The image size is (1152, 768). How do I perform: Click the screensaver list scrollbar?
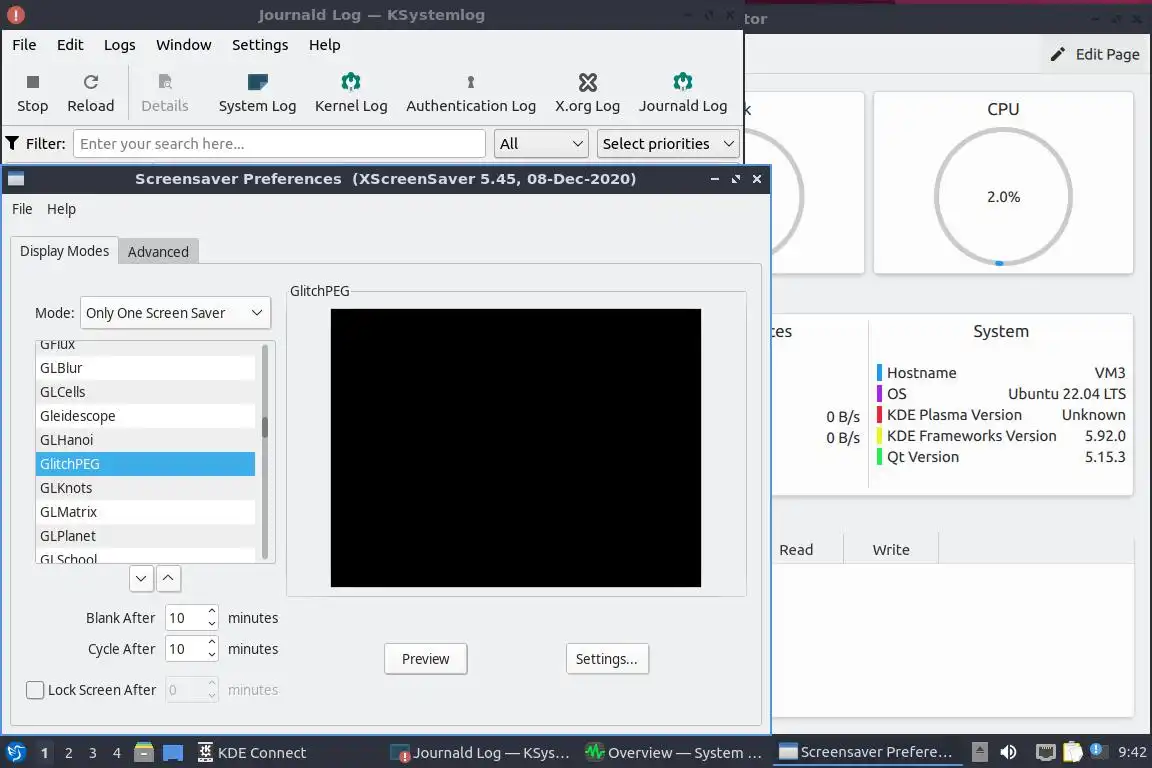[x=265, y=451]
